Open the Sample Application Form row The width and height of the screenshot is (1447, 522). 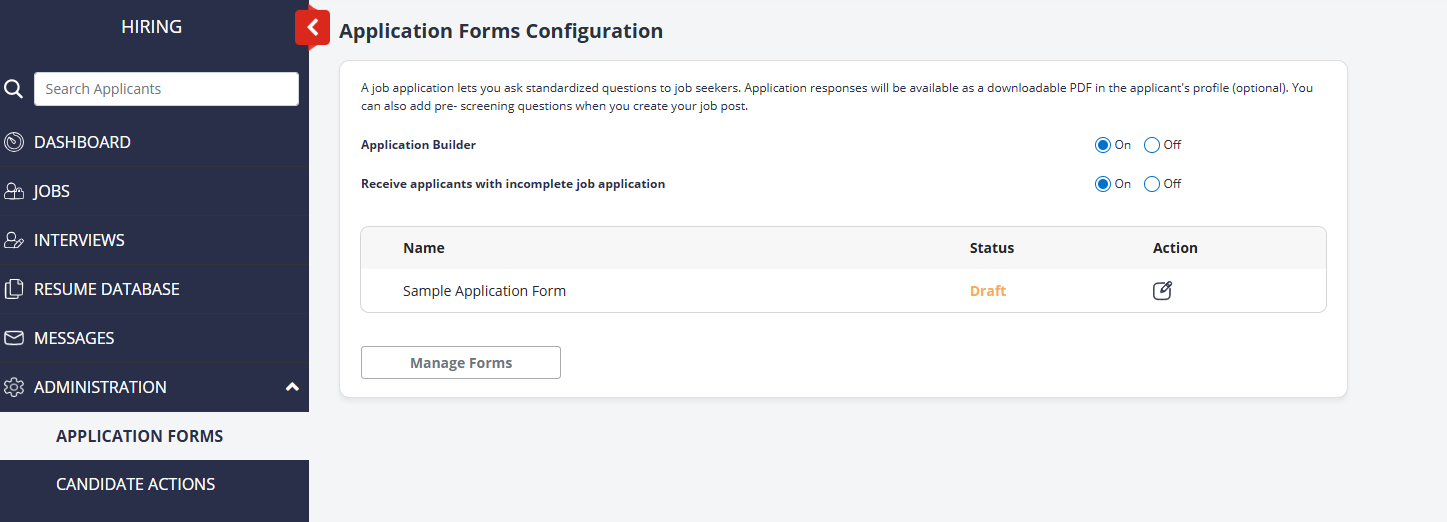(x=484, y=291)
